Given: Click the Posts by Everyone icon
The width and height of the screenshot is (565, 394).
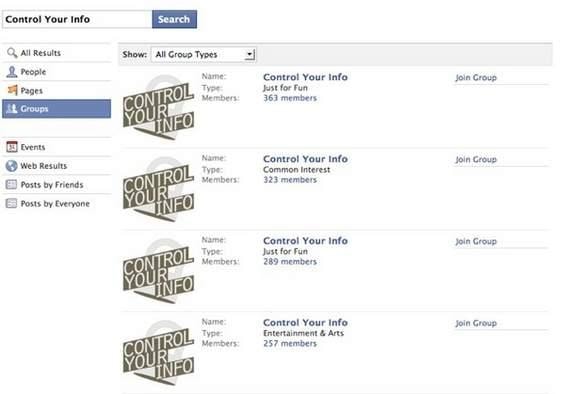Looking at the screenshot, I should (12, 203).
